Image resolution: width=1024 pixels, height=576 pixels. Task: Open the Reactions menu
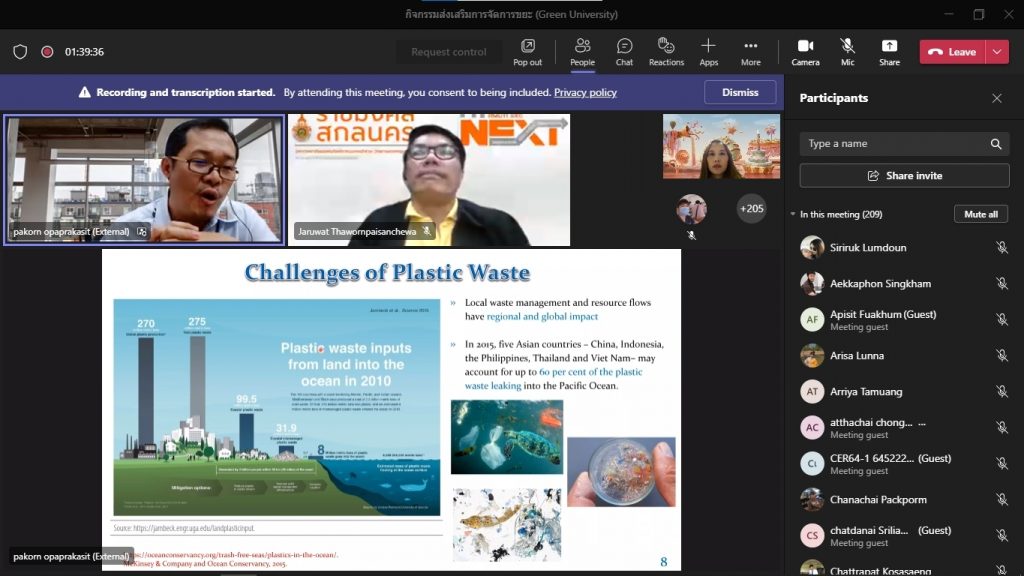tap(666, 52)
